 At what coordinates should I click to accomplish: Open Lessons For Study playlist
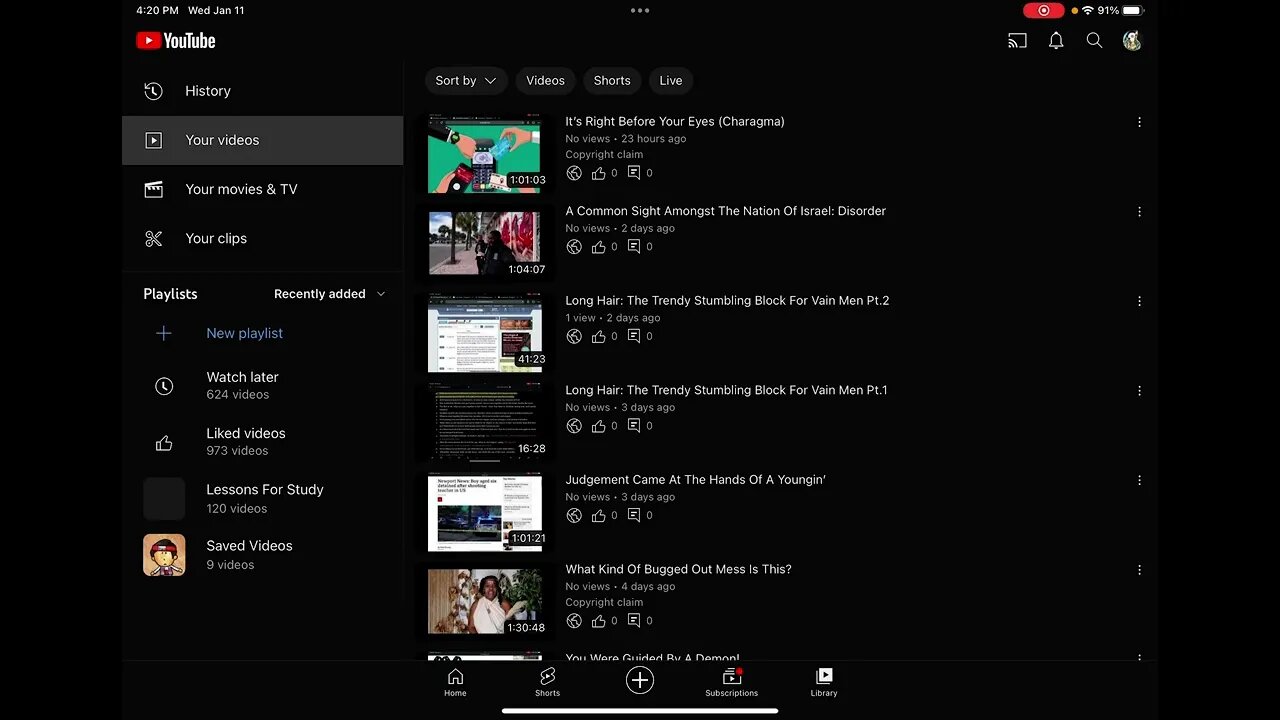262,499
